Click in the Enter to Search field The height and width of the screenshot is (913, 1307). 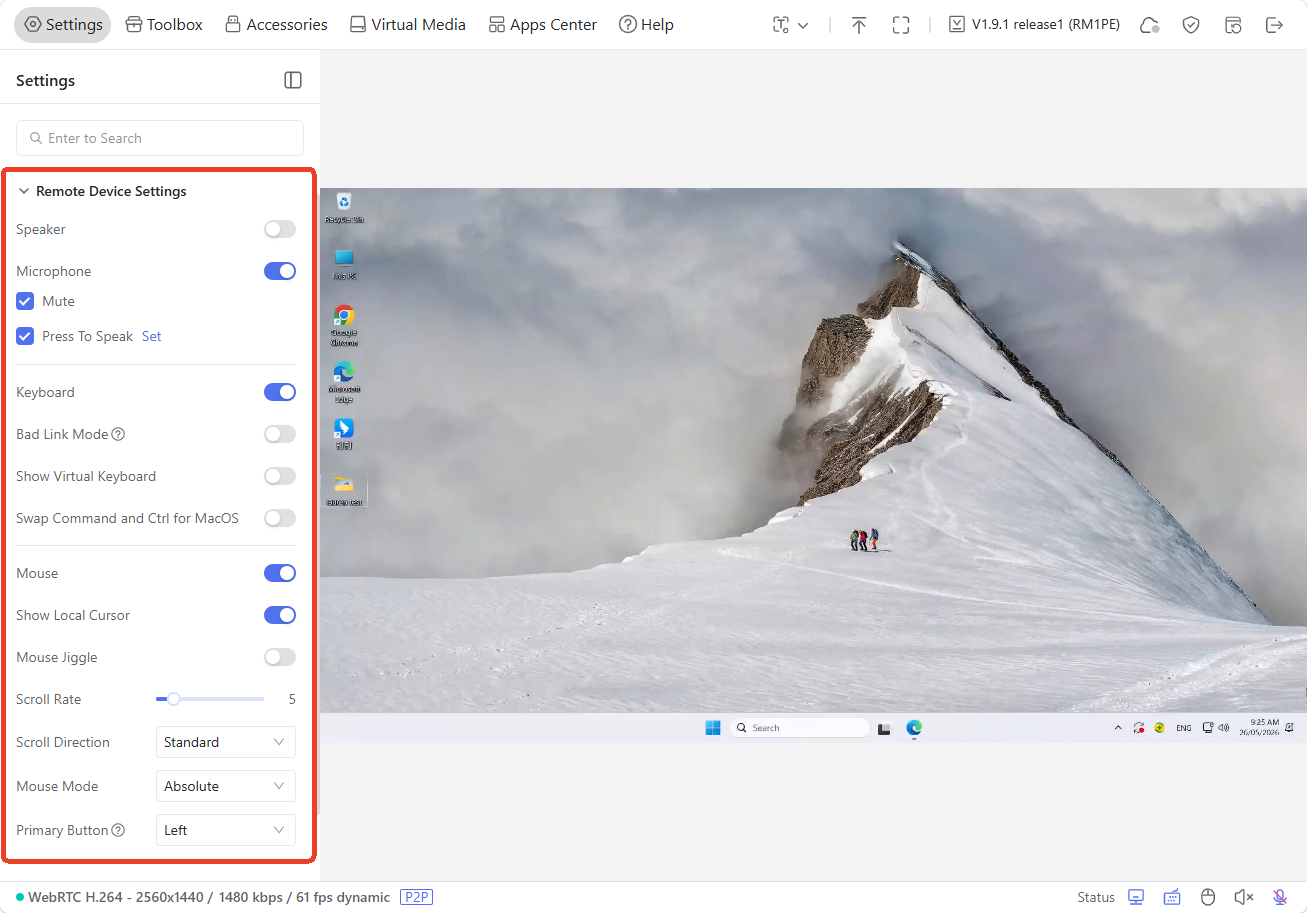pos(160,138)
